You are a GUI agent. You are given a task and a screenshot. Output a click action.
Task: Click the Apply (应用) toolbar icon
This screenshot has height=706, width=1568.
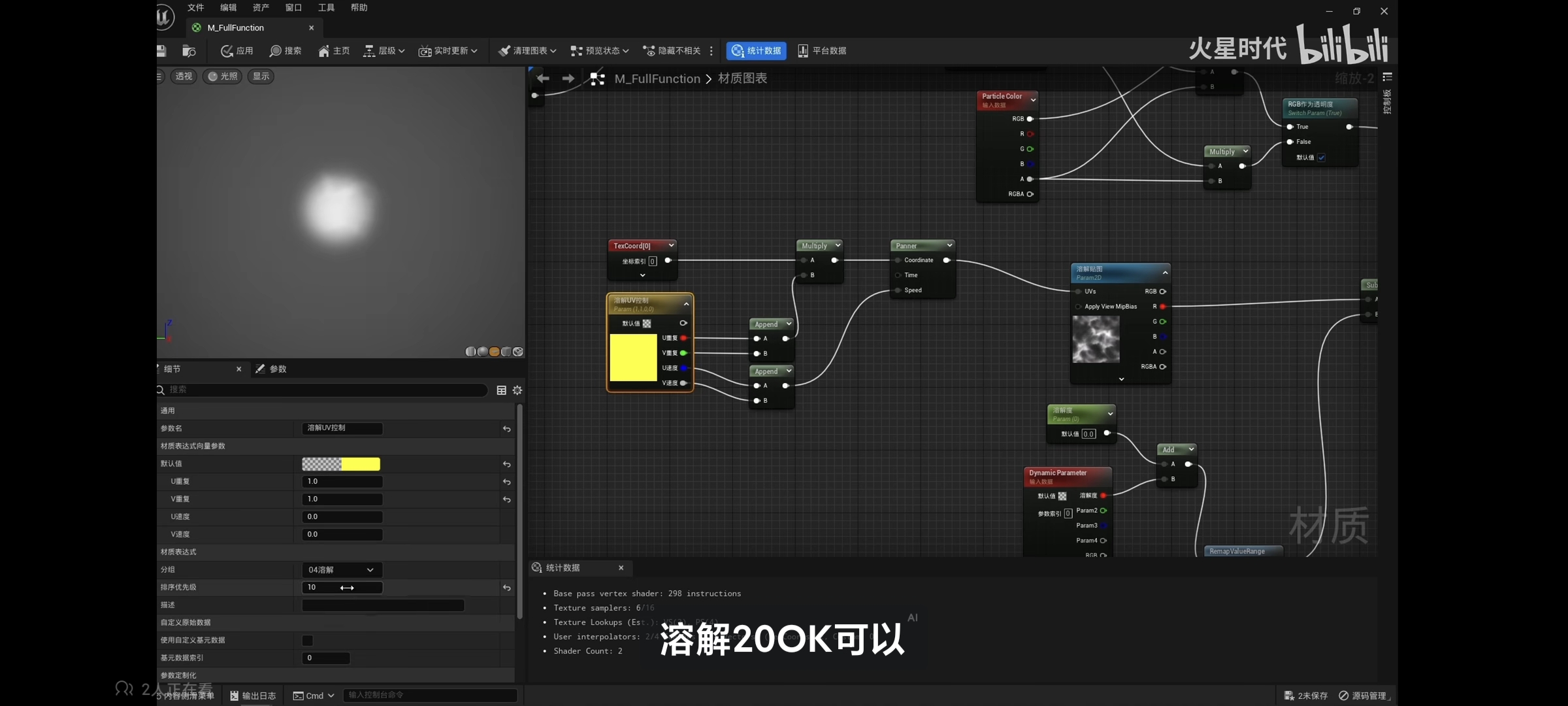coord(227,51)
